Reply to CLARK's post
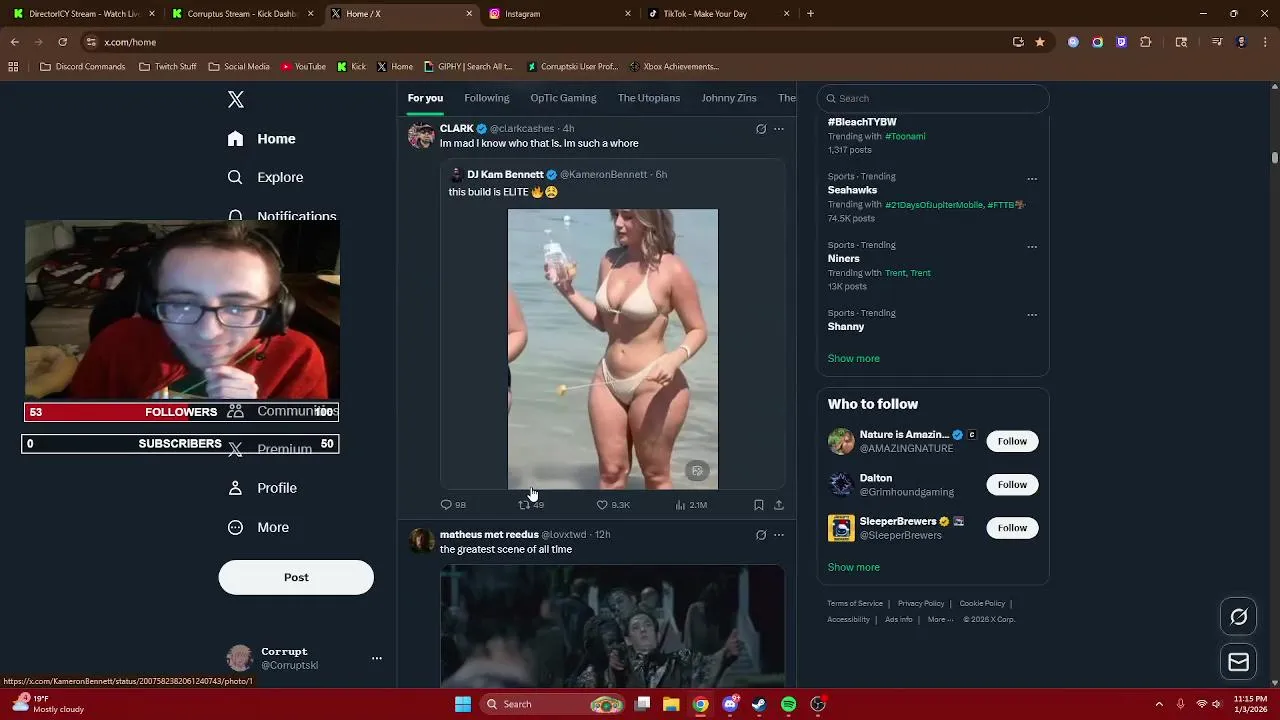 coord(453,505)
